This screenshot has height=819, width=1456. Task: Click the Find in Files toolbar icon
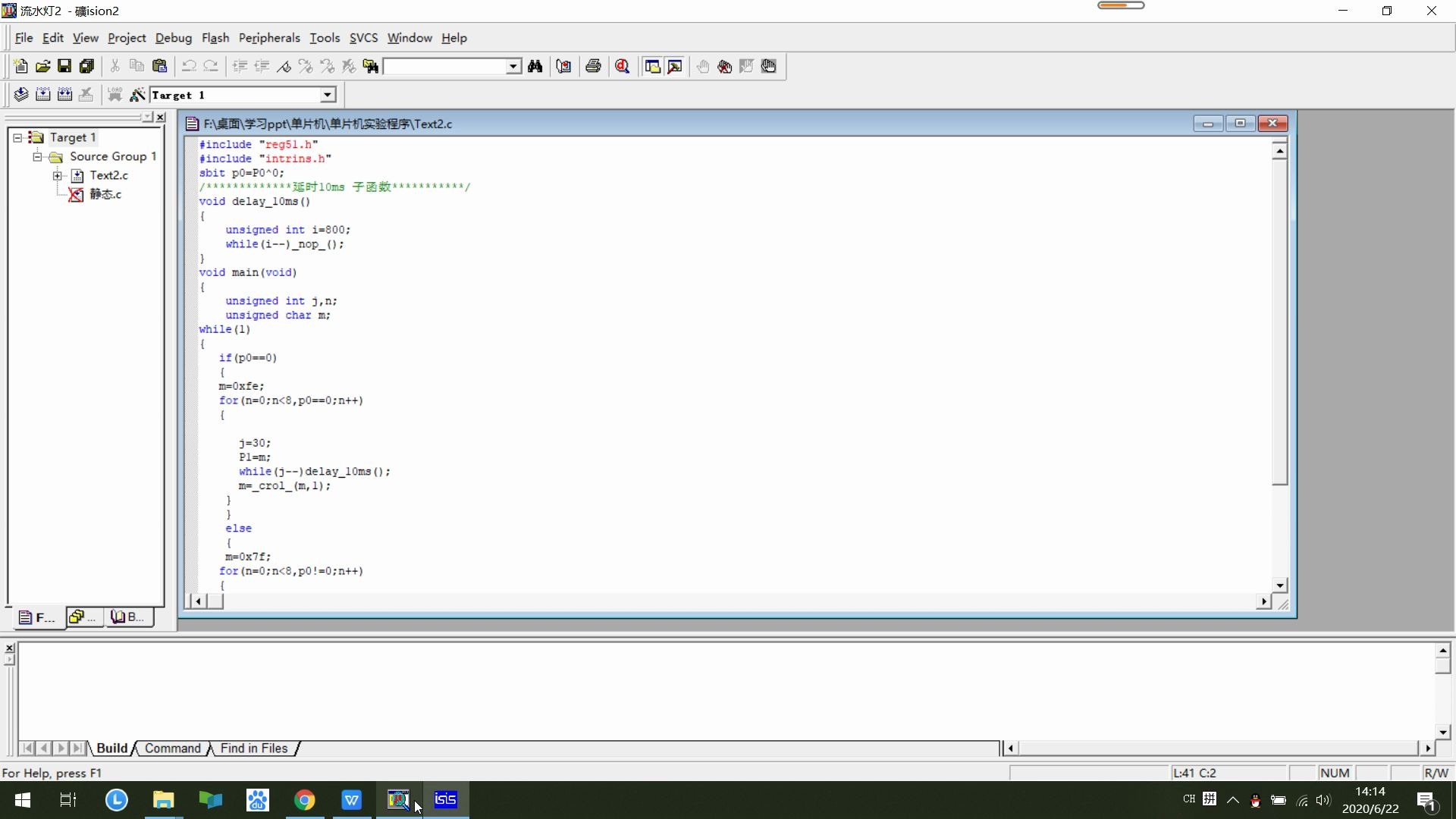coord(370,67)
